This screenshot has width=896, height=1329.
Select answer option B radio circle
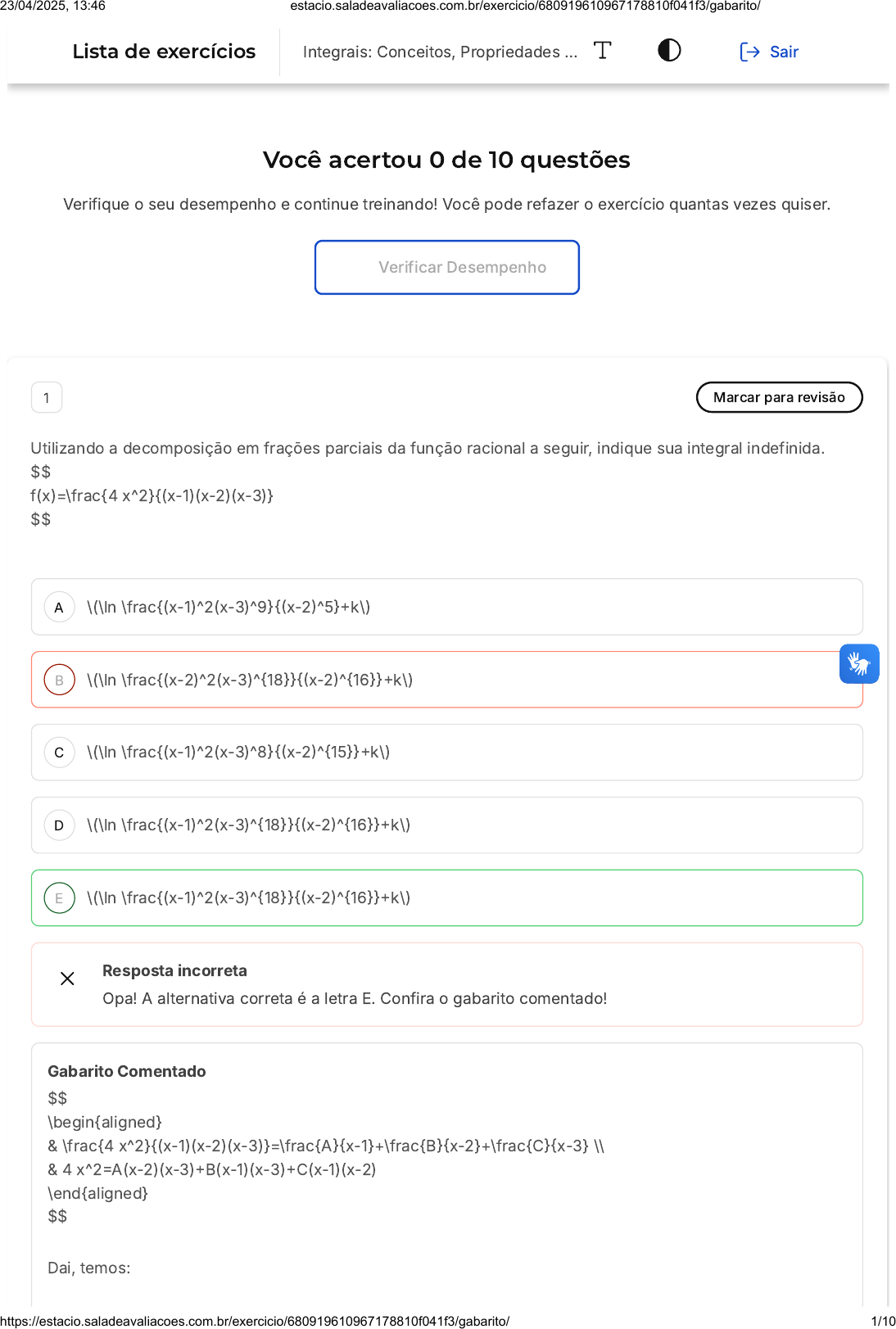(x=59, y=680)
